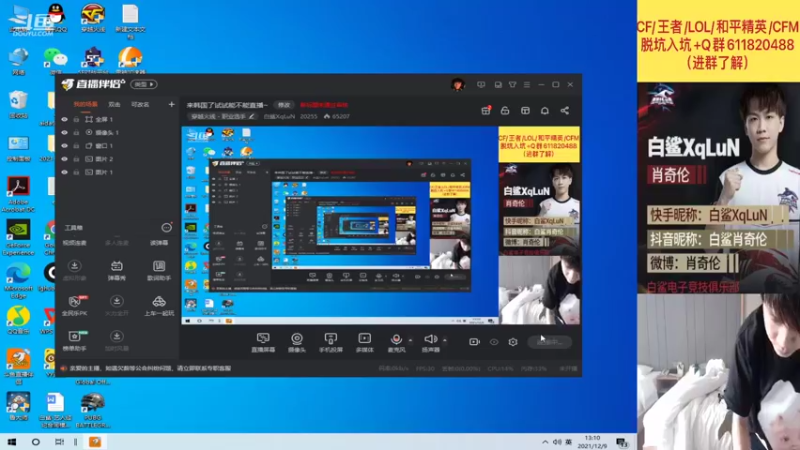800x450 pixels.
Task: Lock the 窗口 1 layer
Action: 76,145
